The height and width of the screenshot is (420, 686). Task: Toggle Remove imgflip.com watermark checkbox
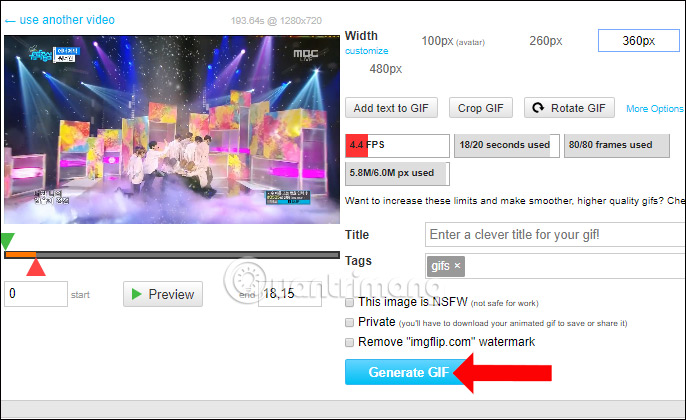(x=349, y=342)
